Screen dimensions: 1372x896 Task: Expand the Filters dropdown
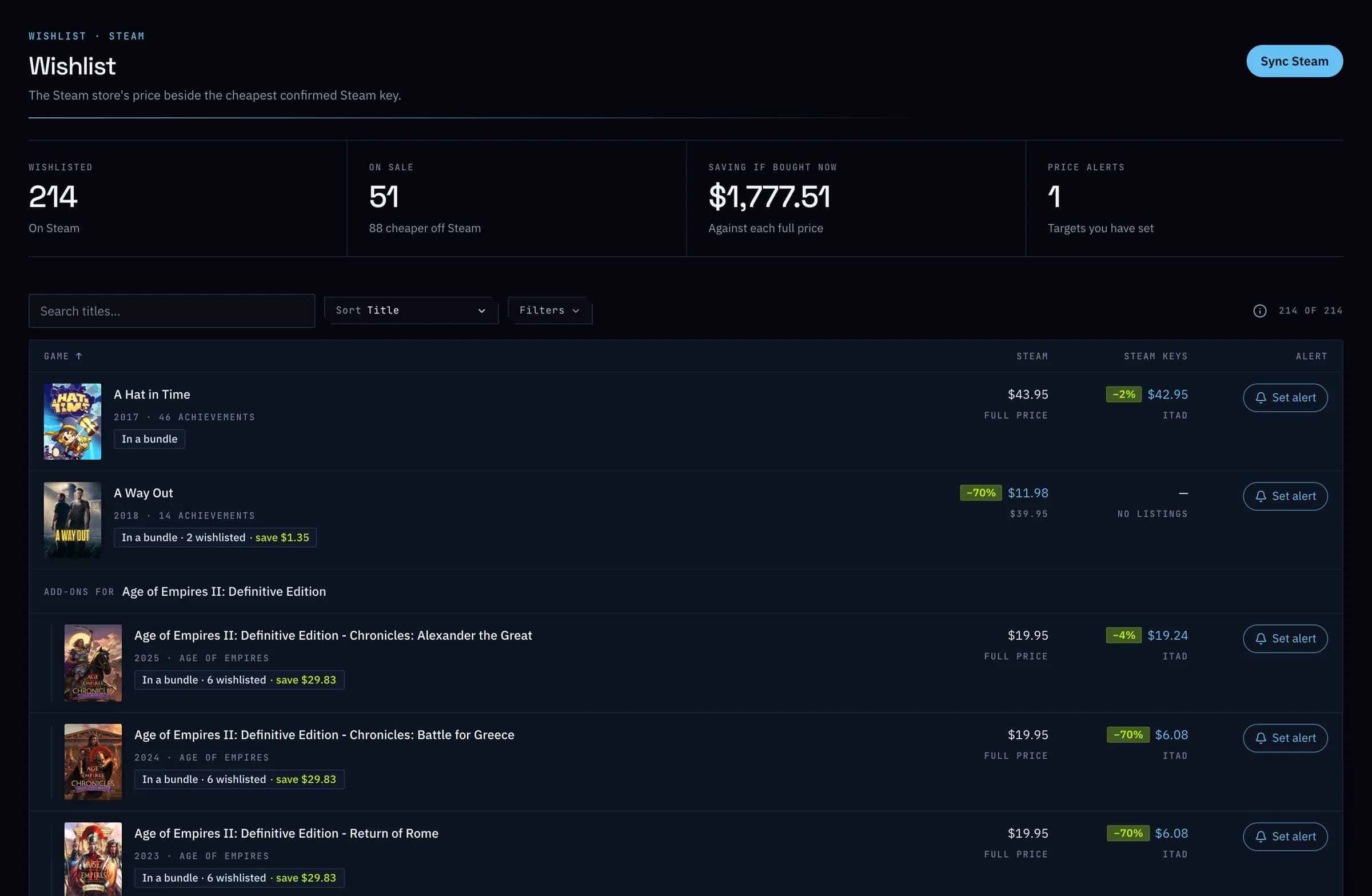(x=549, y=310)
